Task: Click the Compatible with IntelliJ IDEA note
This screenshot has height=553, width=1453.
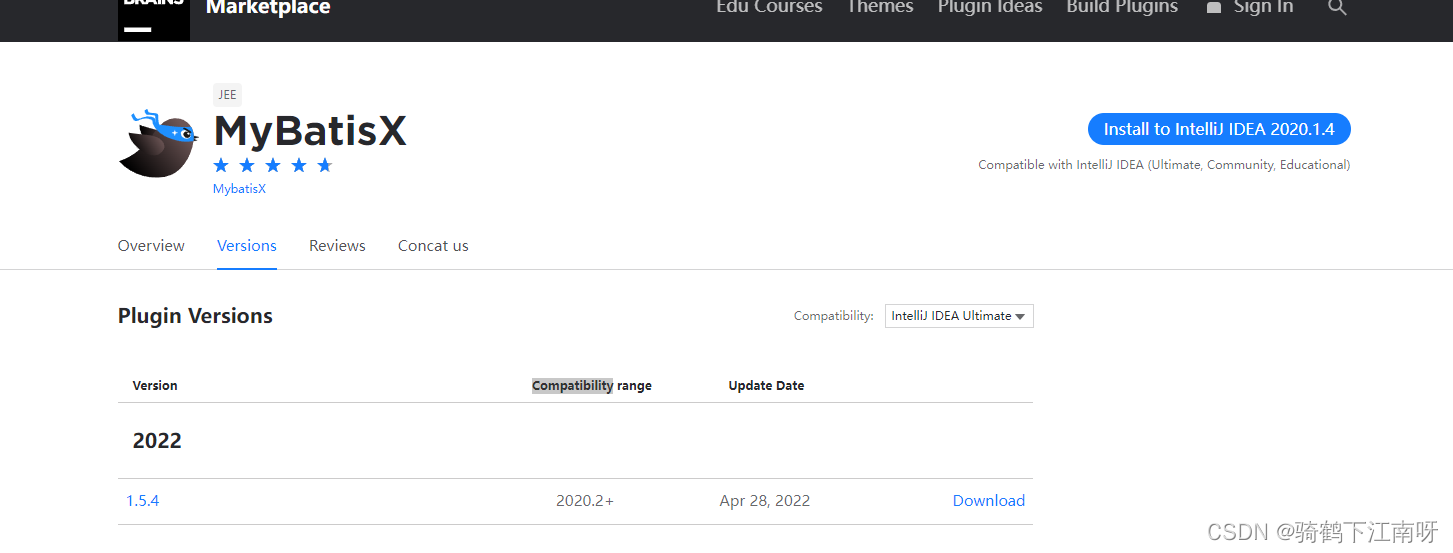Action: coord(1164,165)
